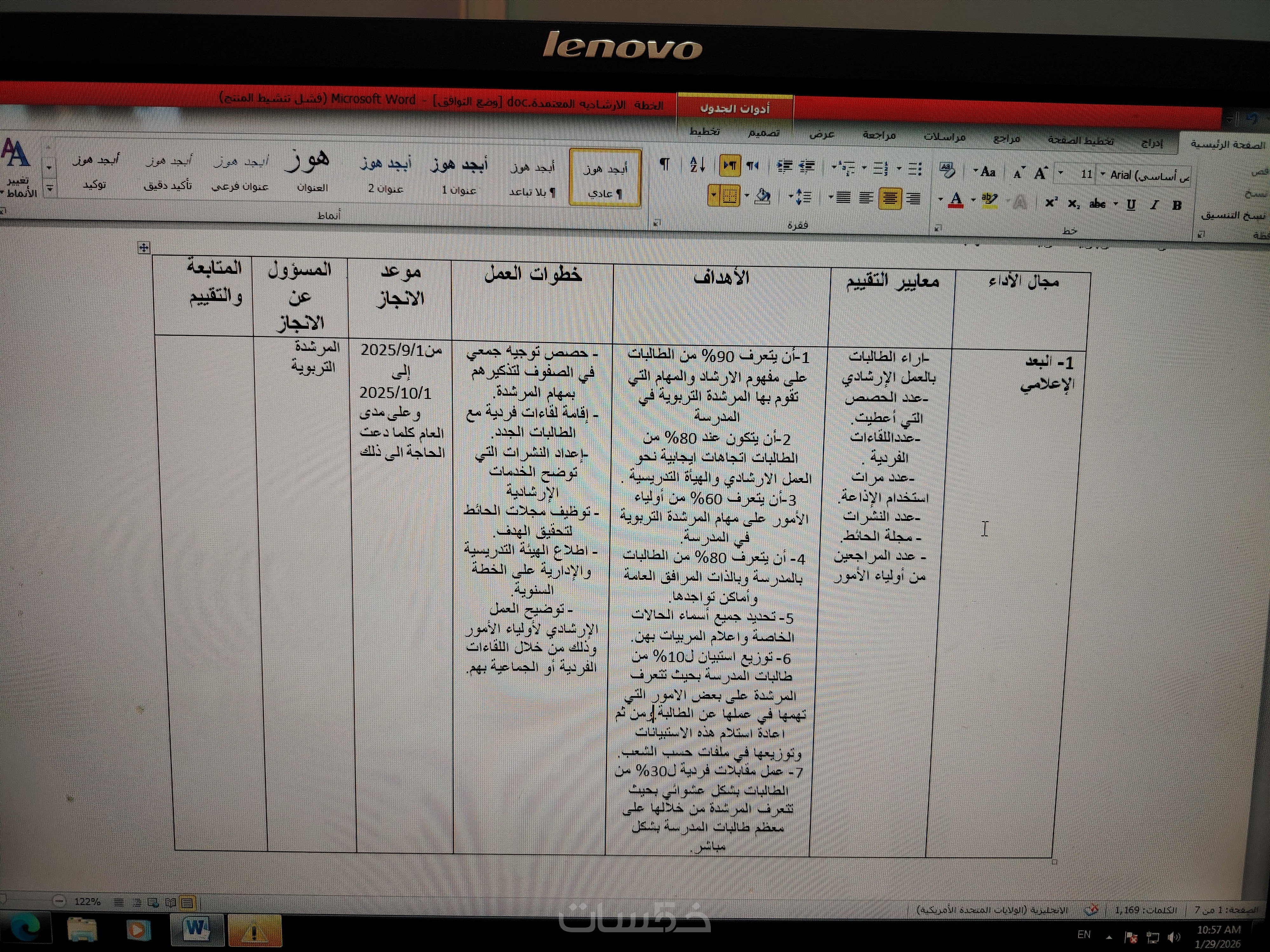Viewport: 1270px width, 952px height.
Task: Click the clear formatting eraser icon
Action: click(x=947, y=169)
